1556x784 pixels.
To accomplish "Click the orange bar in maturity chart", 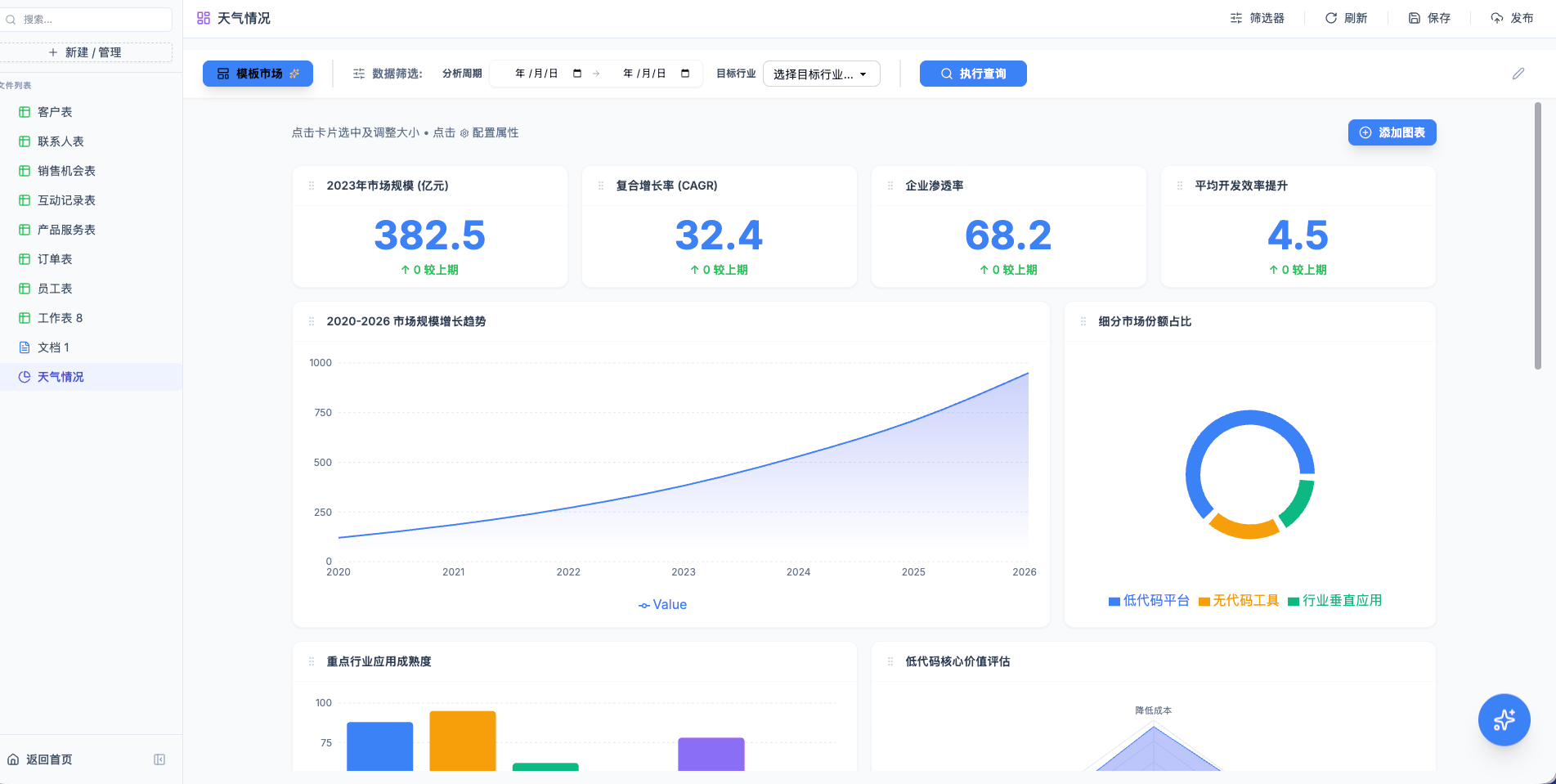I will click(x=463, y=741).
